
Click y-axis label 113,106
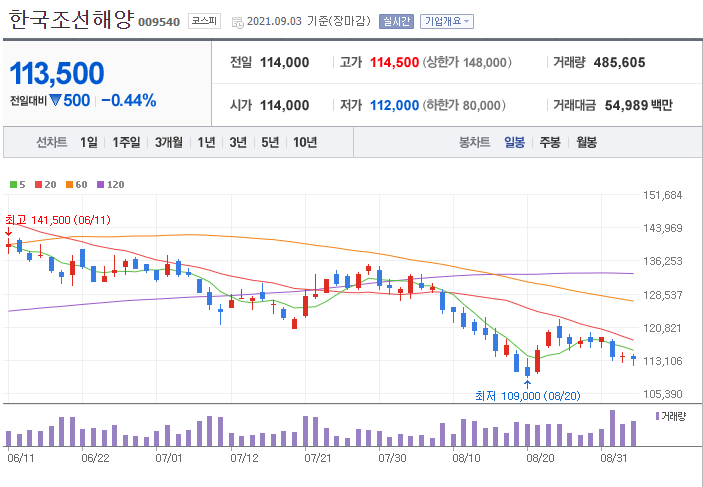663,361
